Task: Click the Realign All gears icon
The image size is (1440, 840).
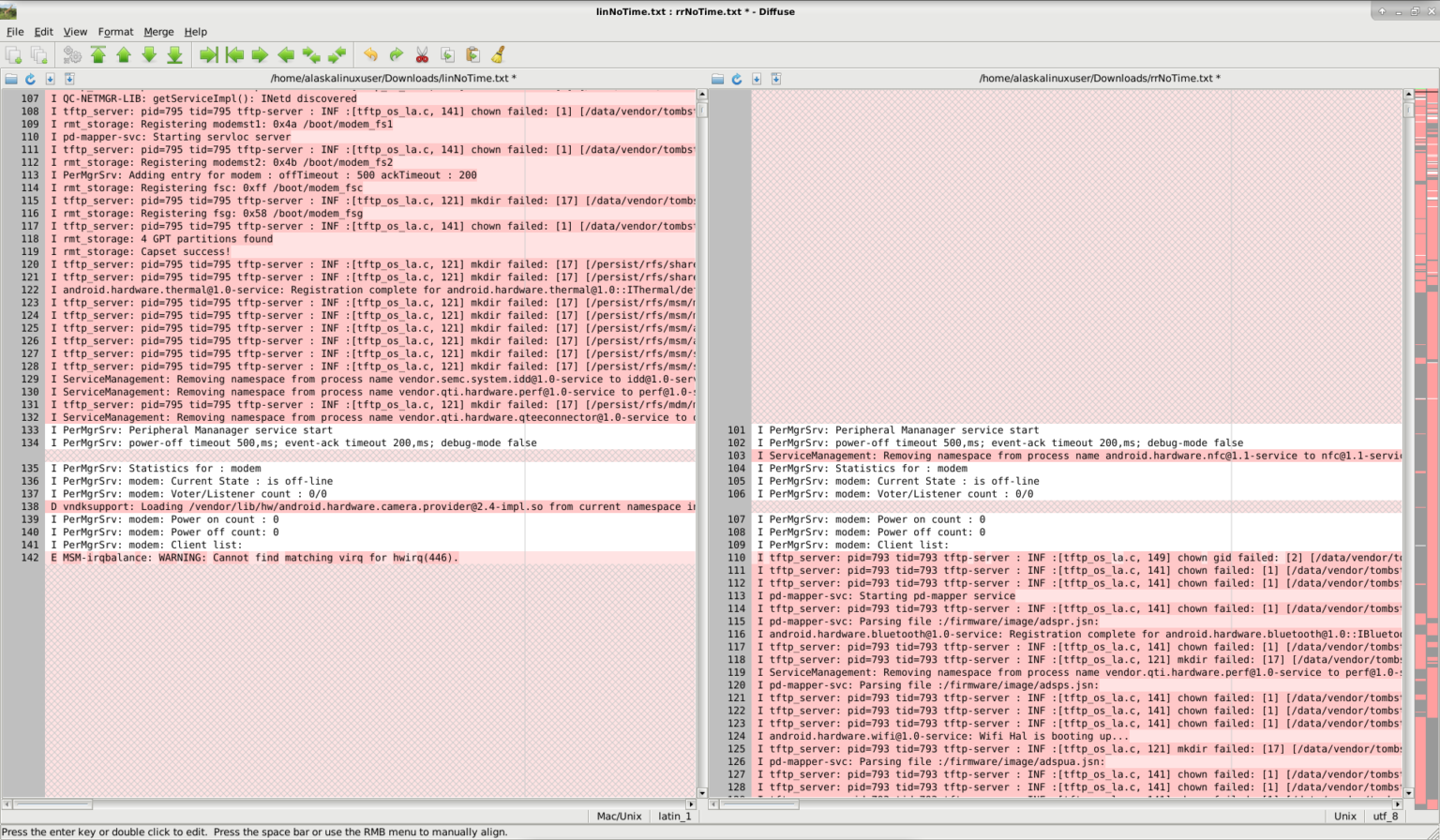Action: point(72,55)
